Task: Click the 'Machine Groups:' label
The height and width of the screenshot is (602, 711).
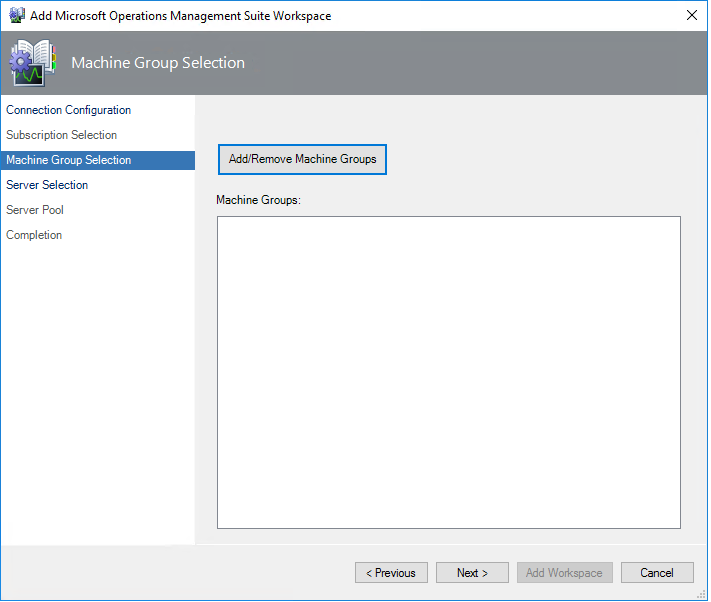Action: click(x=258, y=200)
